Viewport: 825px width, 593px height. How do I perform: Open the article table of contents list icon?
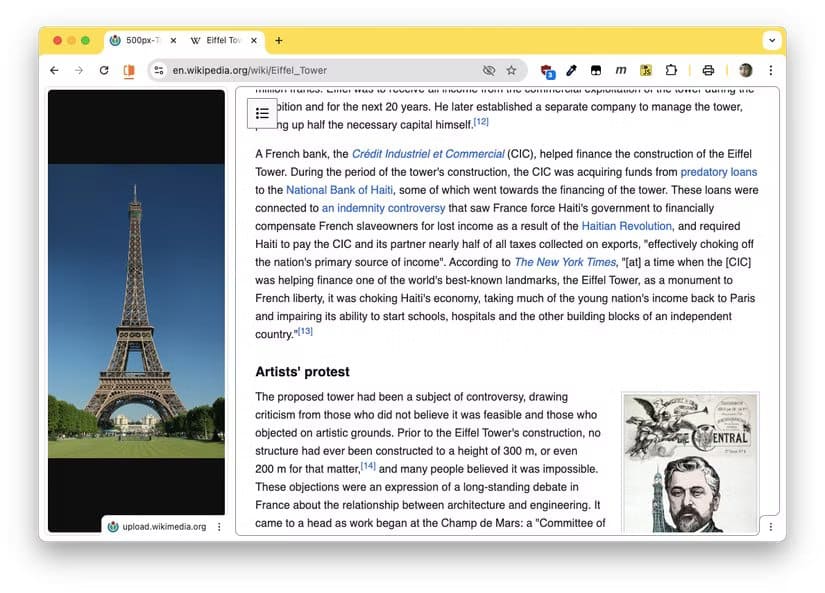[262, 112]
